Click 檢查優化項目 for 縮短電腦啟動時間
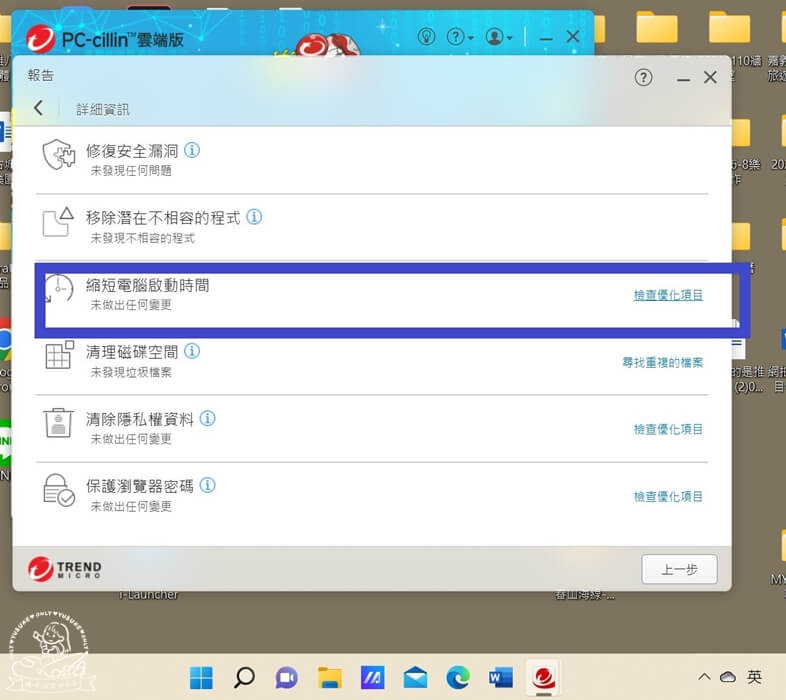Screen dimensions: 786x700 click(668, 295)
